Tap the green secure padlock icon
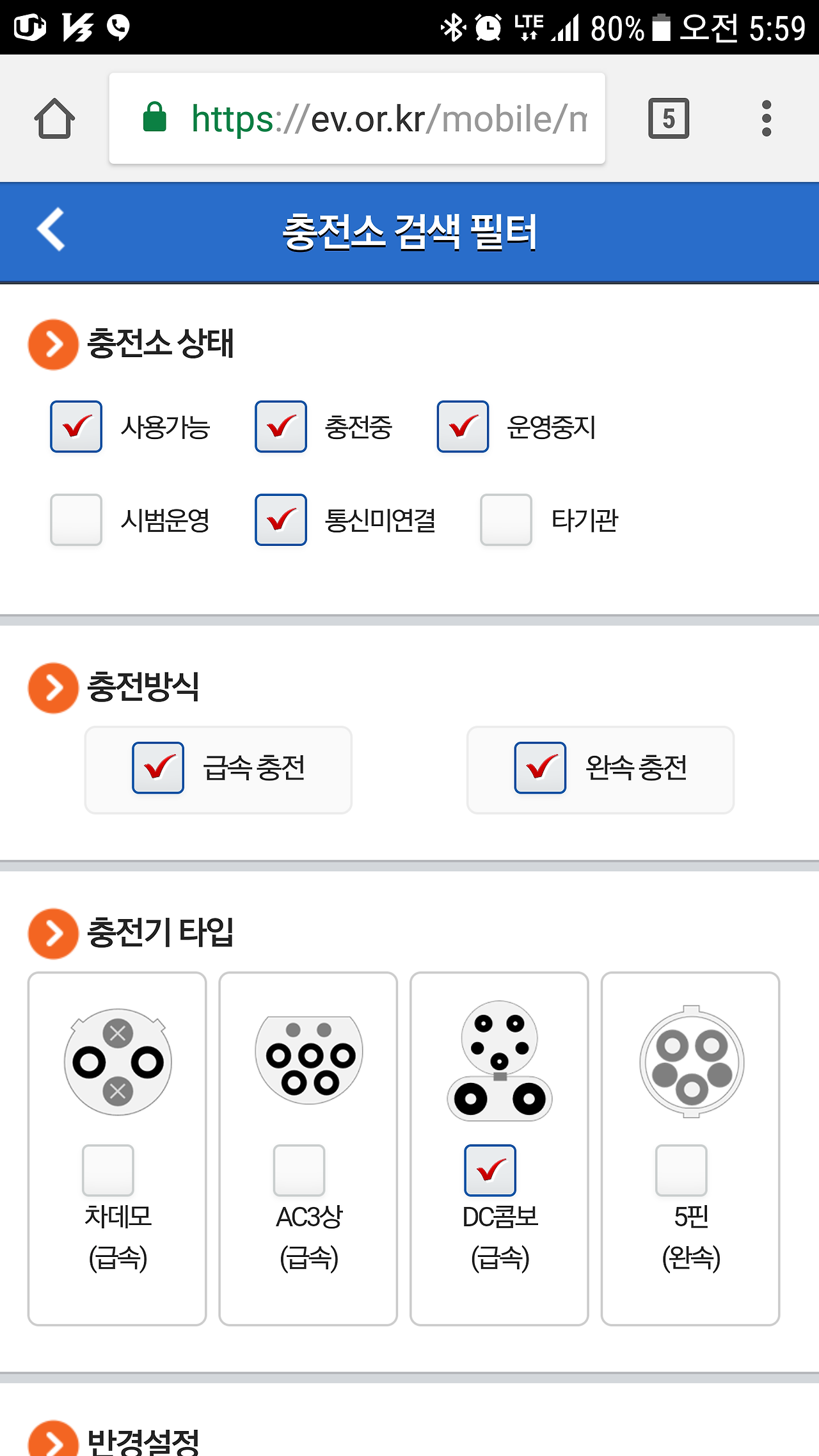Image resolution: width=819 pixels, height=1456 pixels. tap(154, 117)
